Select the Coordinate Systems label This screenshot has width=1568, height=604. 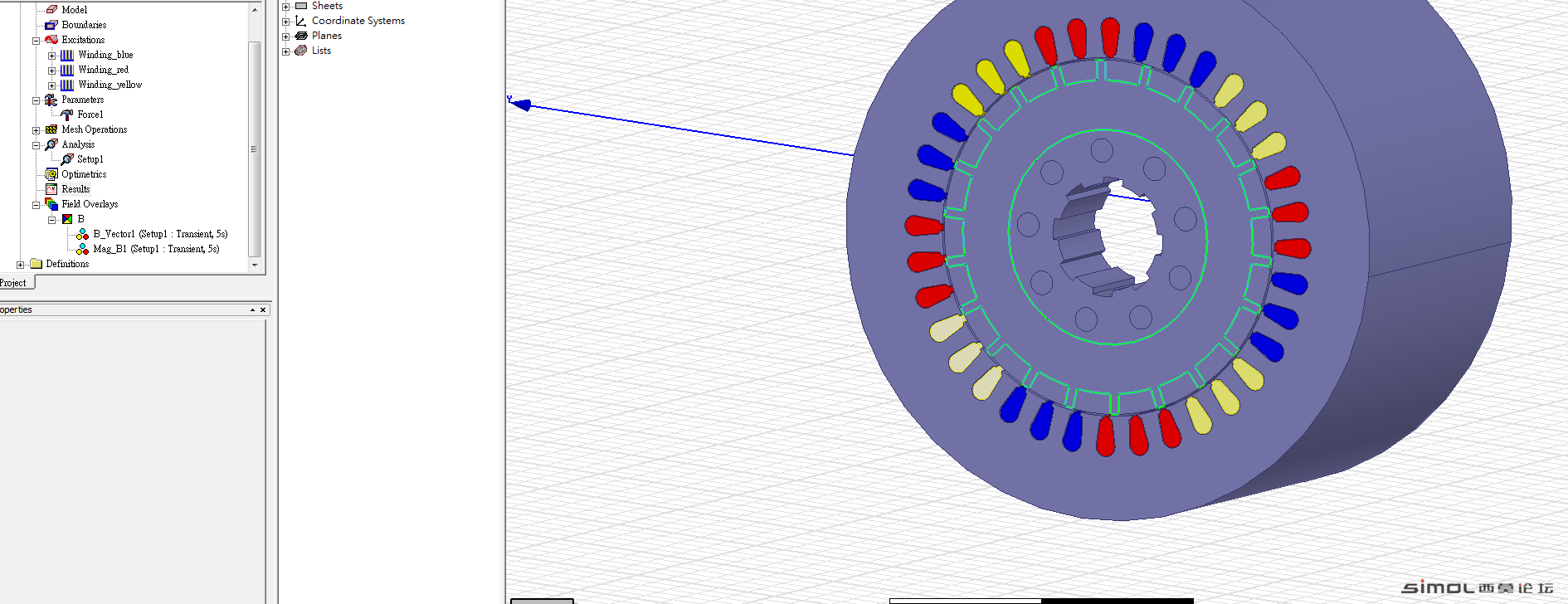pos(358,21)
